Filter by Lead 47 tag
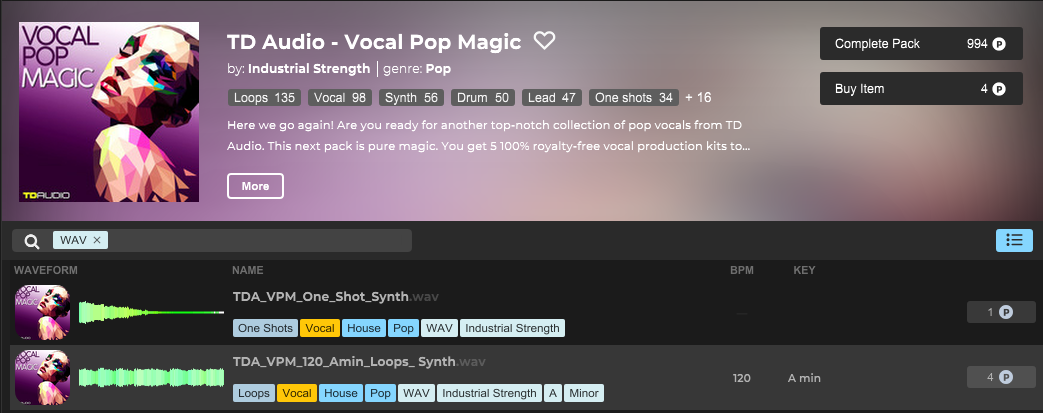Screen dimensions: 1043x413 click(x=551, y=98)
